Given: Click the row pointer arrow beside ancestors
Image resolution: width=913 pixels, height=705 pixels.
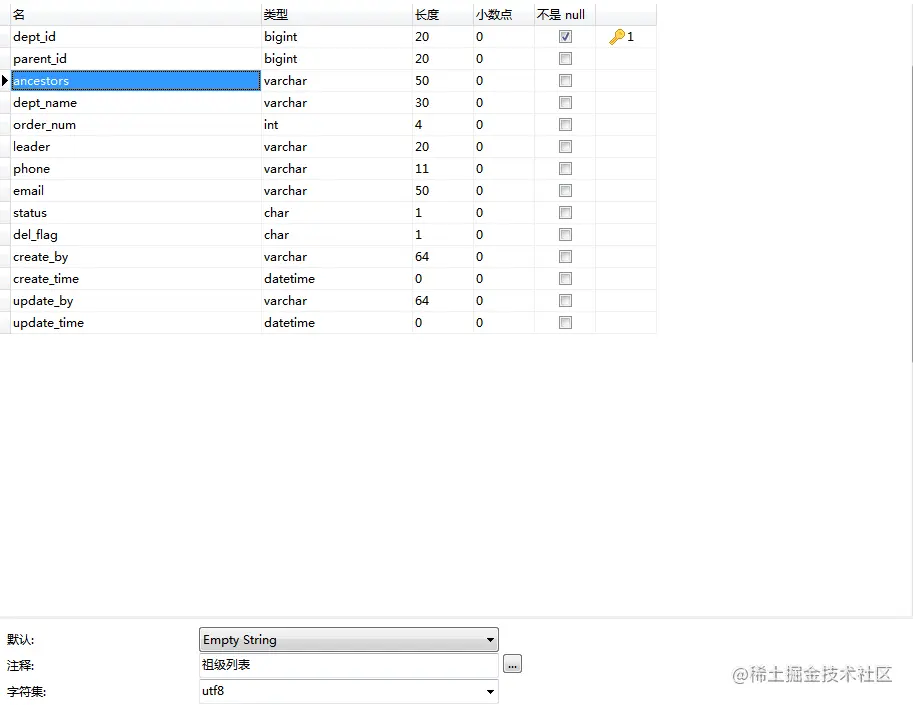Looking at the screenshot, I should pyautogui.click(x=5, y=80).
